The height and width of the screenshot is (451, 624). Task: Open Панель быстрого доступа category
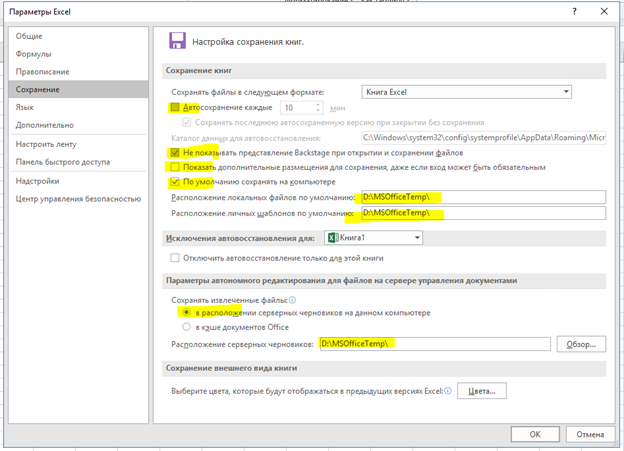[x=78, y=162]
